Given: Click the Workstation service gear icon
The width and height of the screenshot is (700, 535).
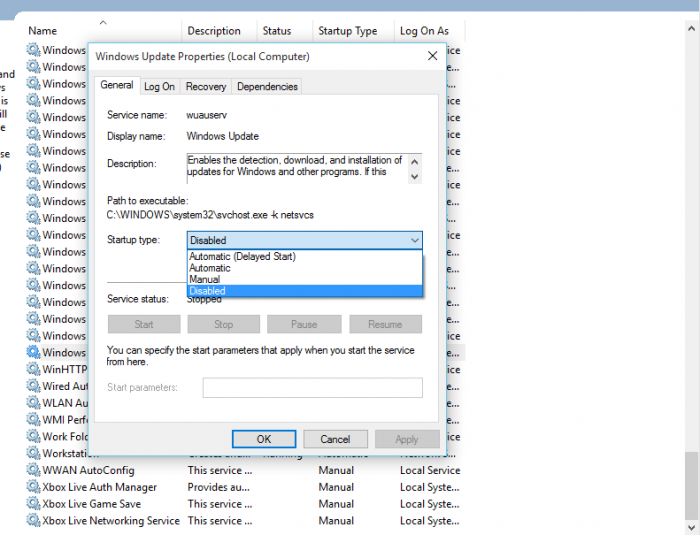Looking at the screenshot, I should coord(33,453).
